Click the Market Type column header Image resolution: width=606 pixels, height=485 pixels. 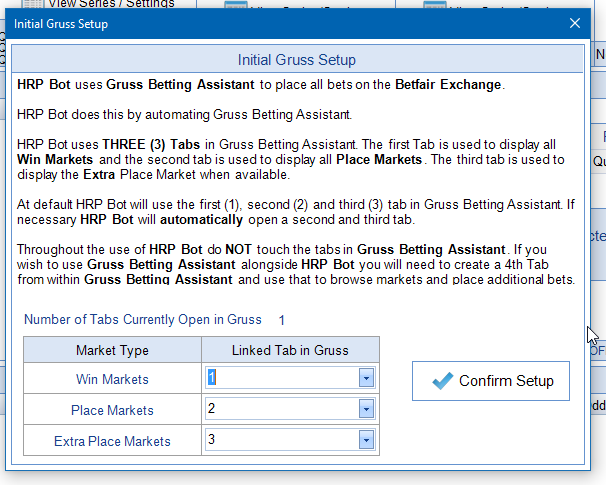pos(112,350)
